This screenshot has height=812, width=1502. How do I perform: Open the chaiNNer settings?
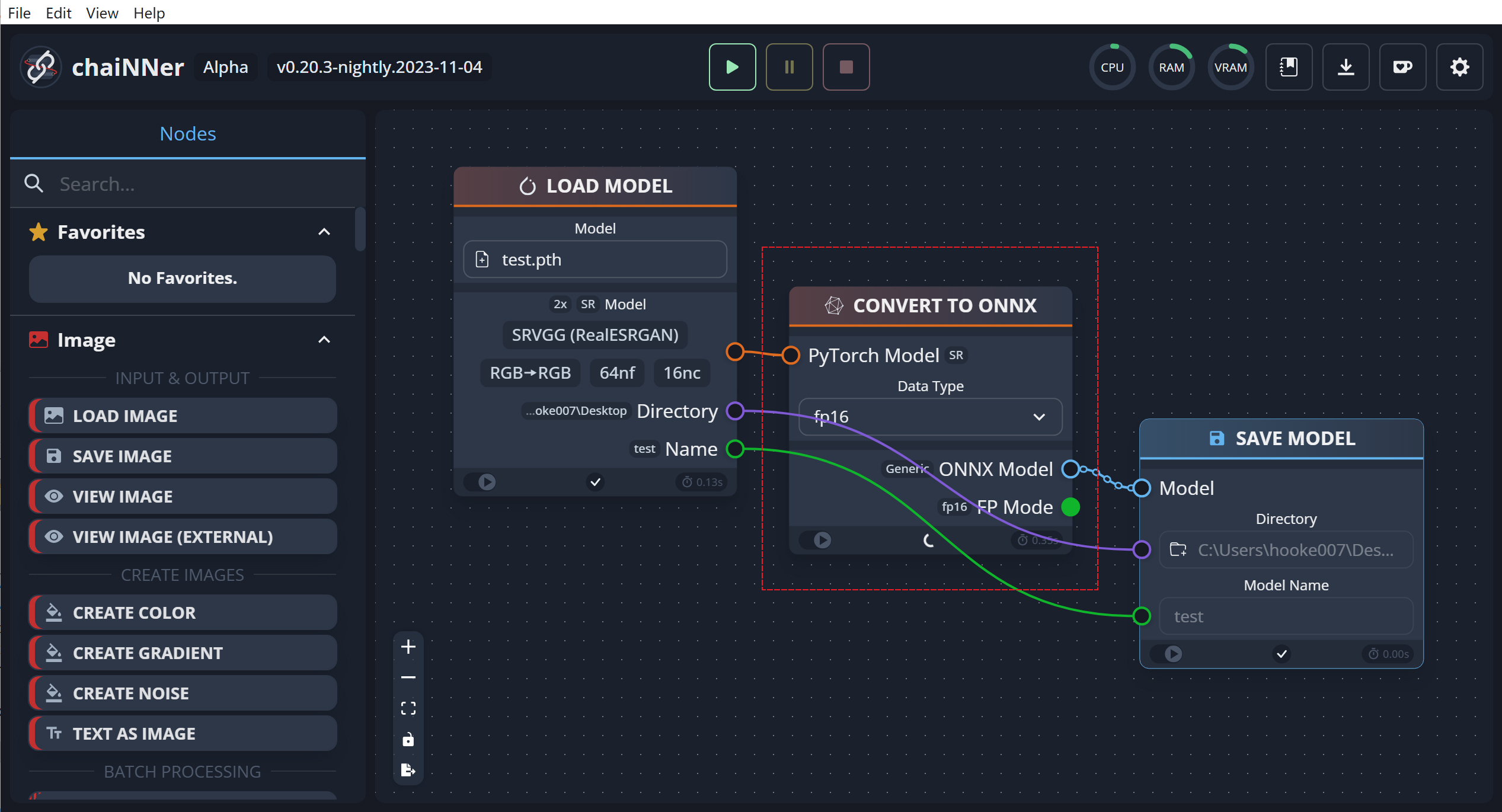[x=1459, y=67]
